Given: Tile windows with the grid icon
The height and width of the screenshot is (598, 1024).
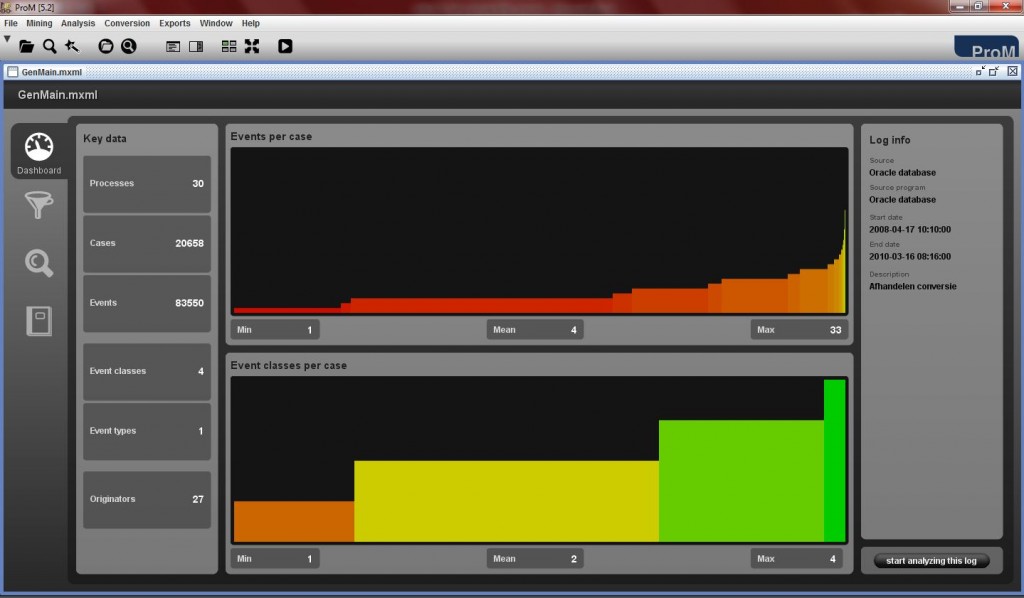Looking at the screenshot, I should coord(229,46).
